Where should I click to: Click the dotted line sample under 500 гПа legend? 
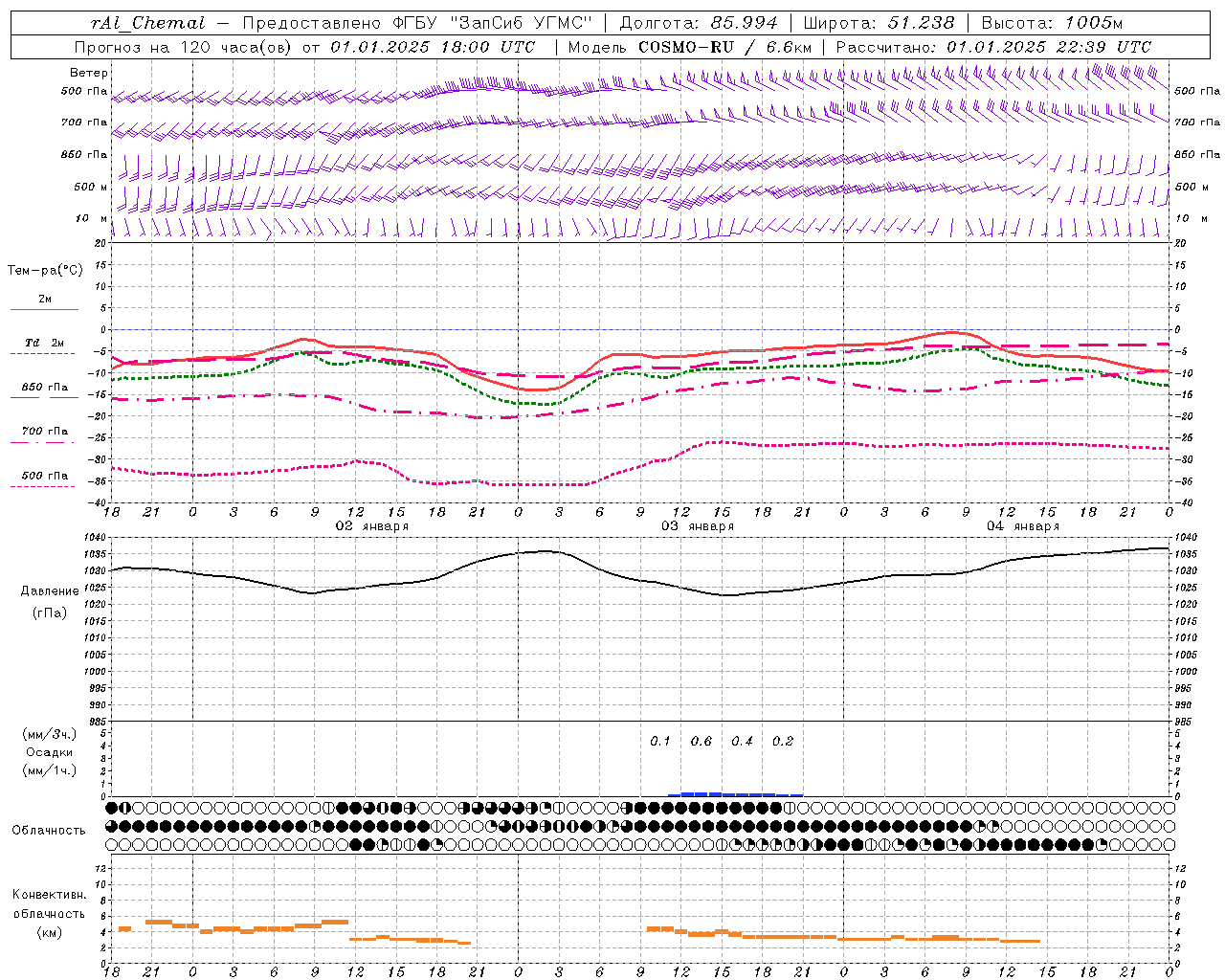click(x=43, y=486)
